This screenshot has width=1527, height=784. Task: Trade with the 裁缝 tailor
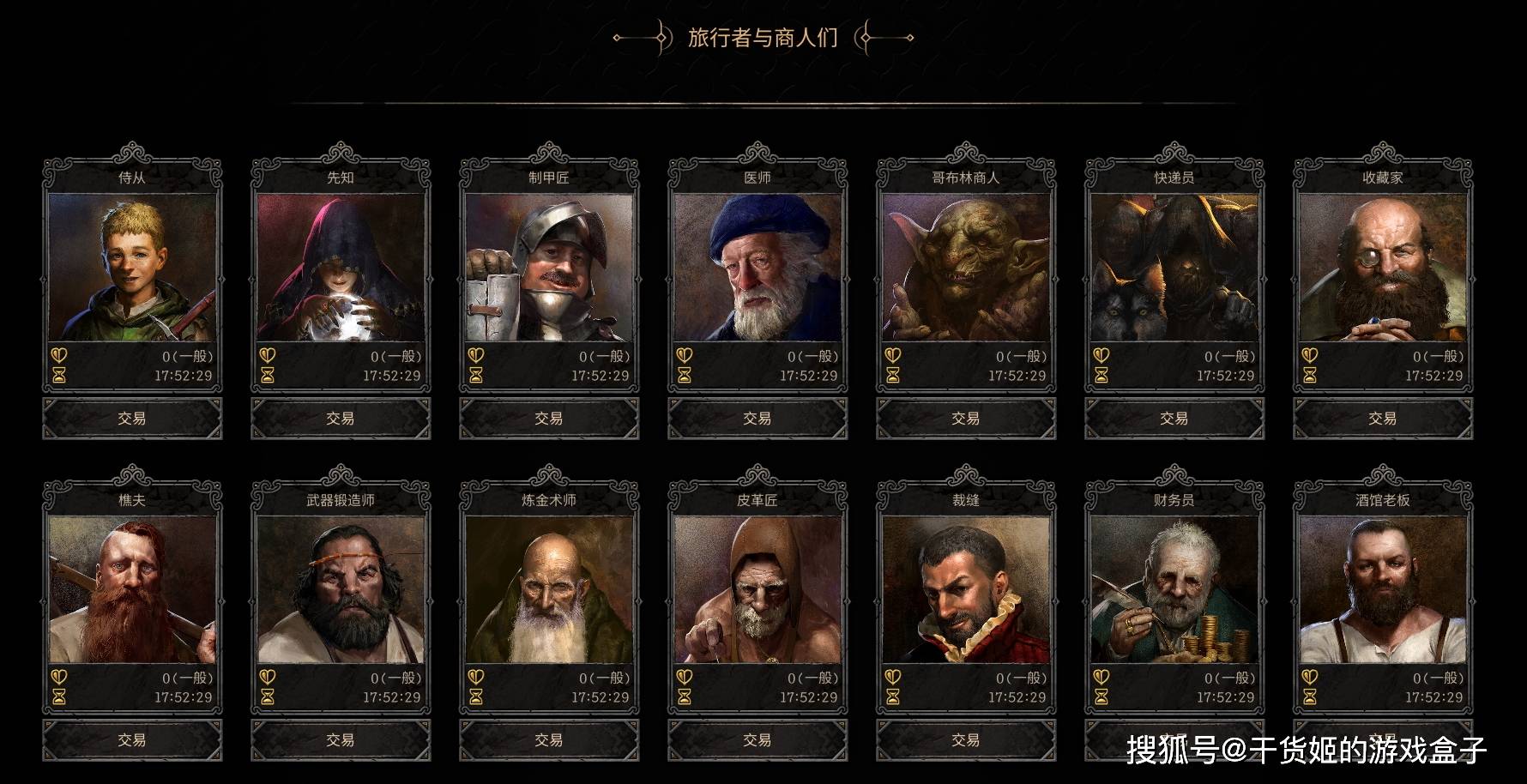pyautogui.click(x=966, y=740)
